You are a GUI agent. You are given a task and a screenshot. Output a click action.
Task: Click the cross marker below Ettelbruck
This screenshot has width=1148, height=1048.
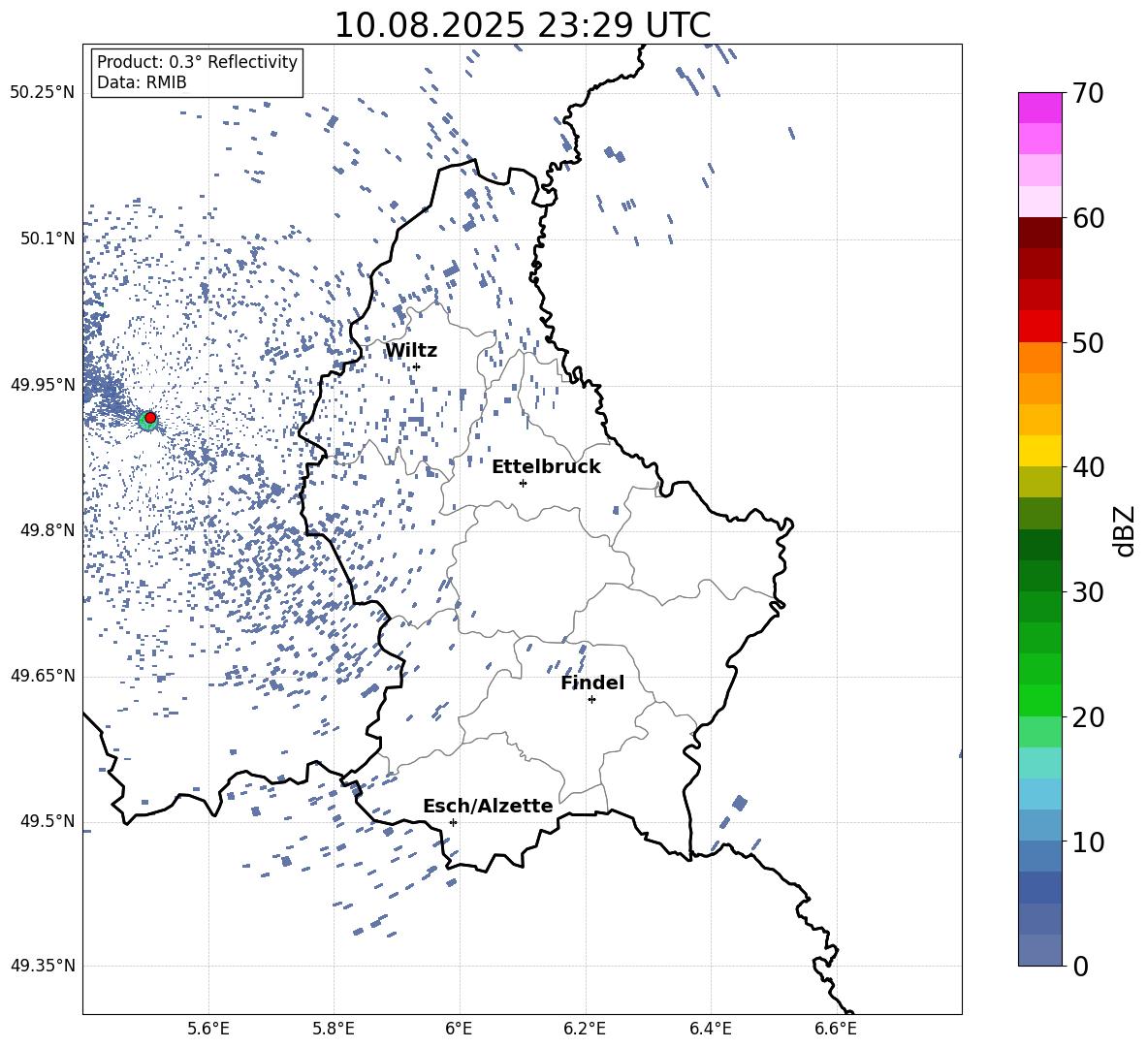[523, 483]
